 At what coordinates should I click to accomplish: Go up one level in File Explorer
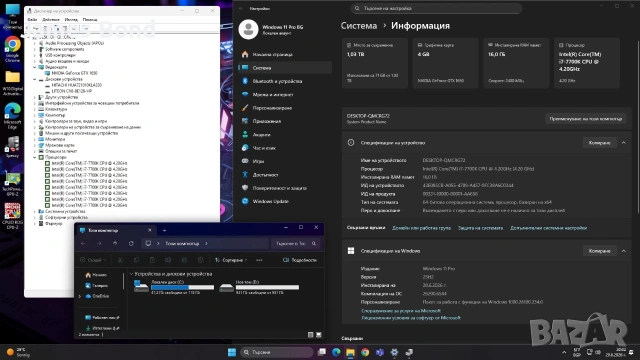tap(115, 243)
